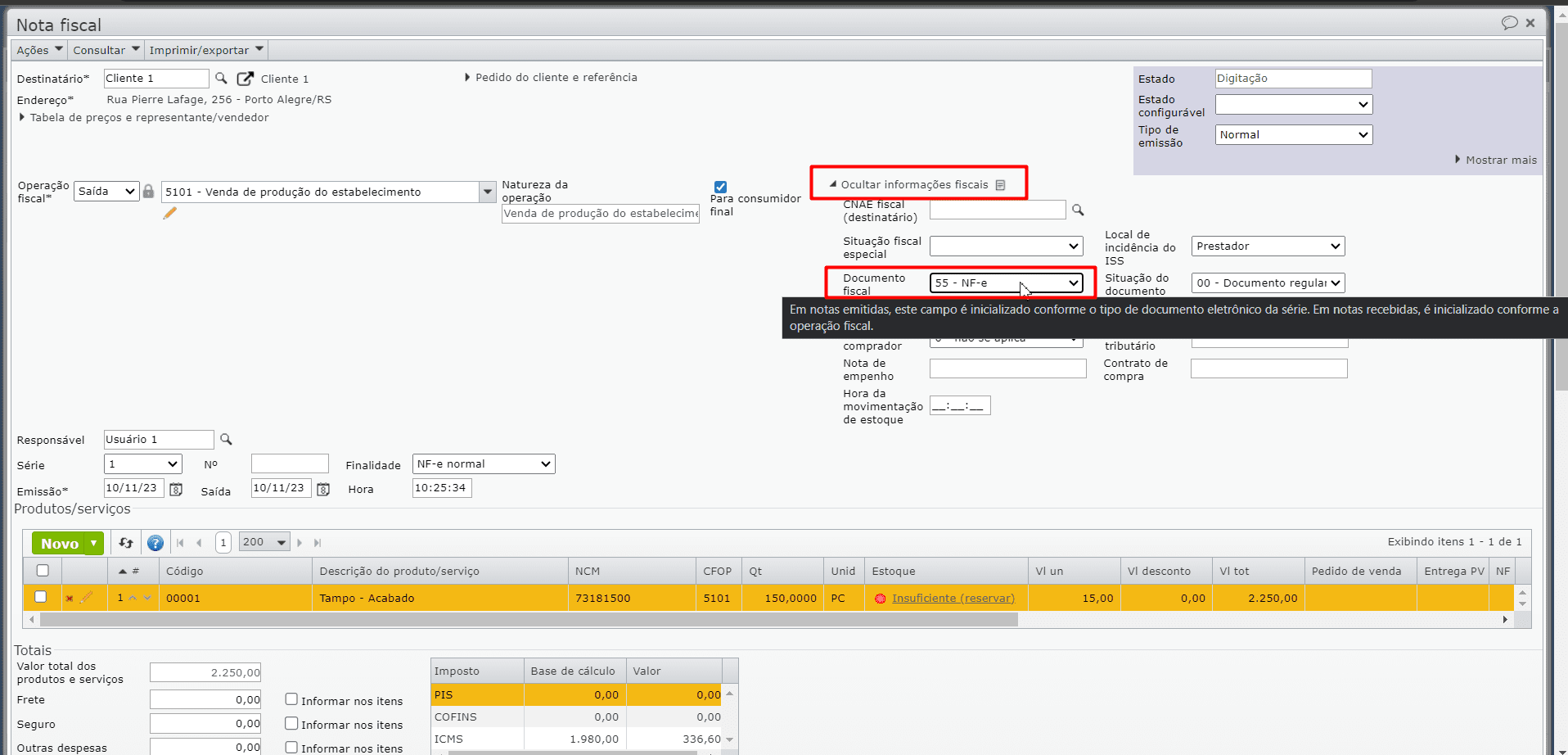Screen dimensions: 1568x755
Task: Expand Pedido do cliente e referência section
Action: pos(551,77)
